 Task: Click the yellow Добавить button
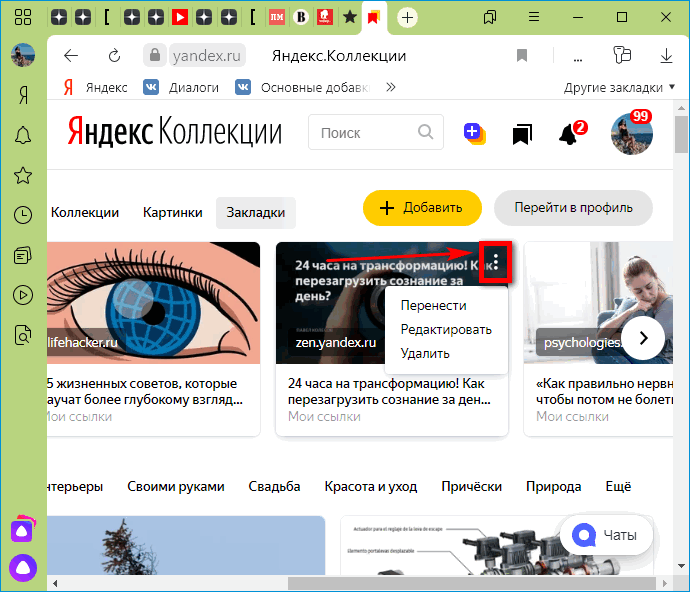422,208
